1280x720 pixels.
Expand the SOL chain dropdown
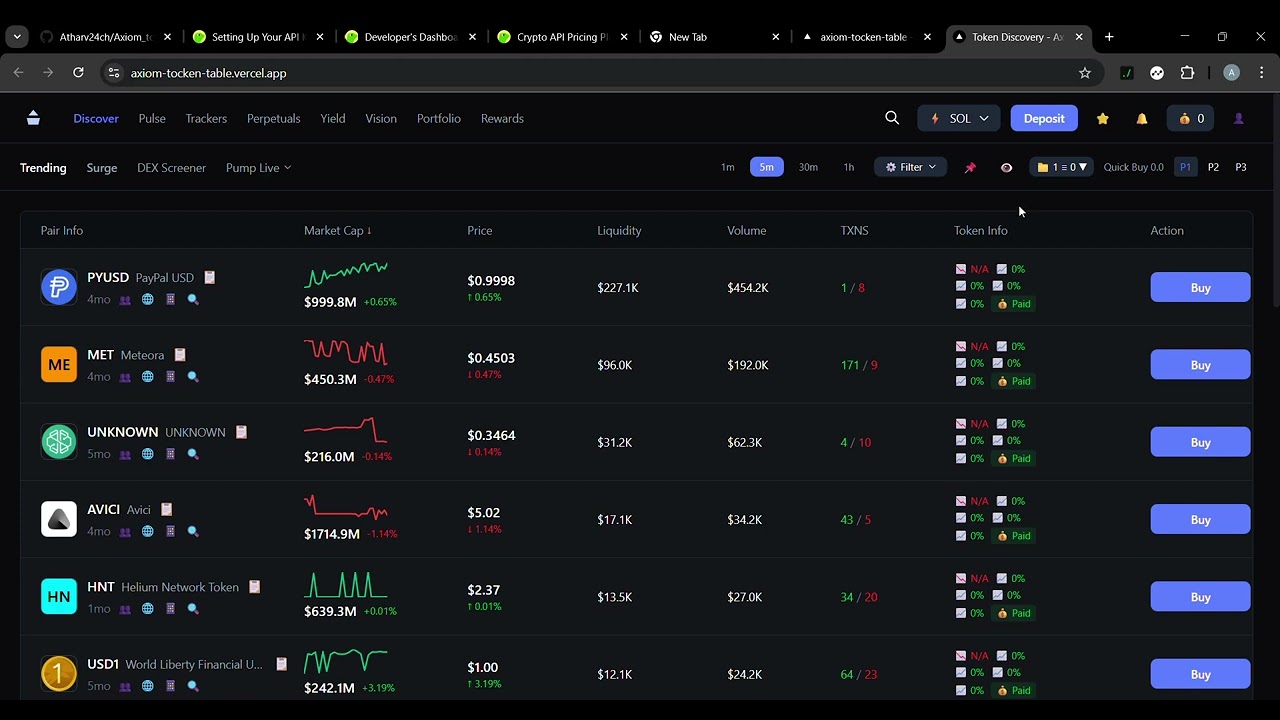tap(959, 118)
